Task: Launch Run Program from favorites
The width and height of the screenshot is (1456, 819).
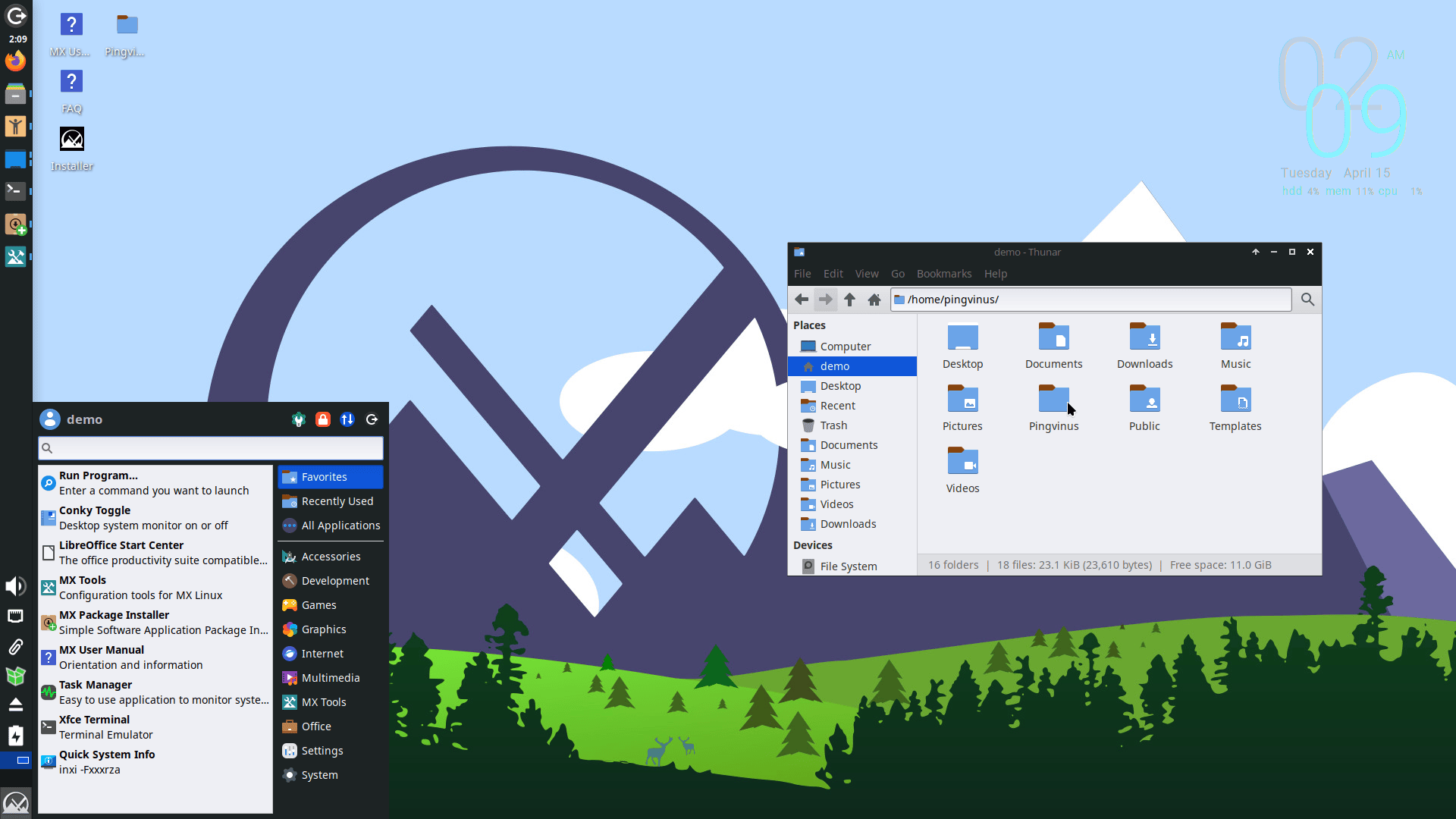Action: tap(155, 483)
